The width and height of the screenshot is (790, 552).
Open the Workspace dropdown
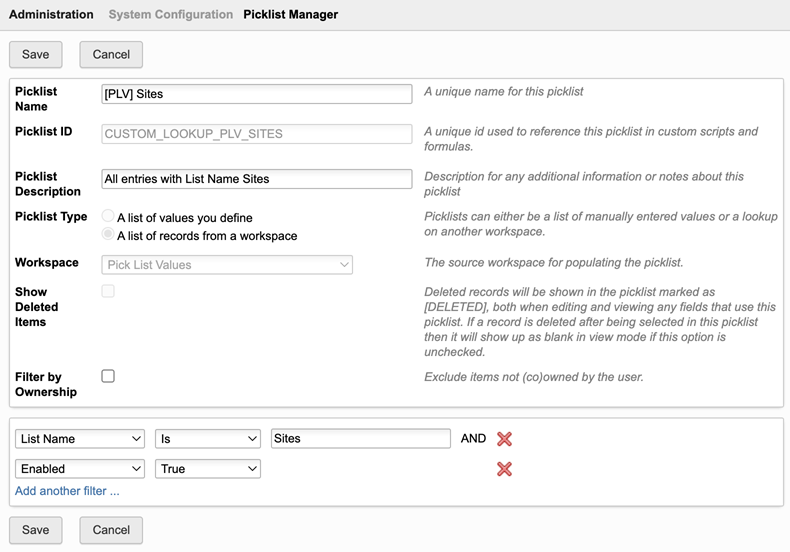coord(228,265)
